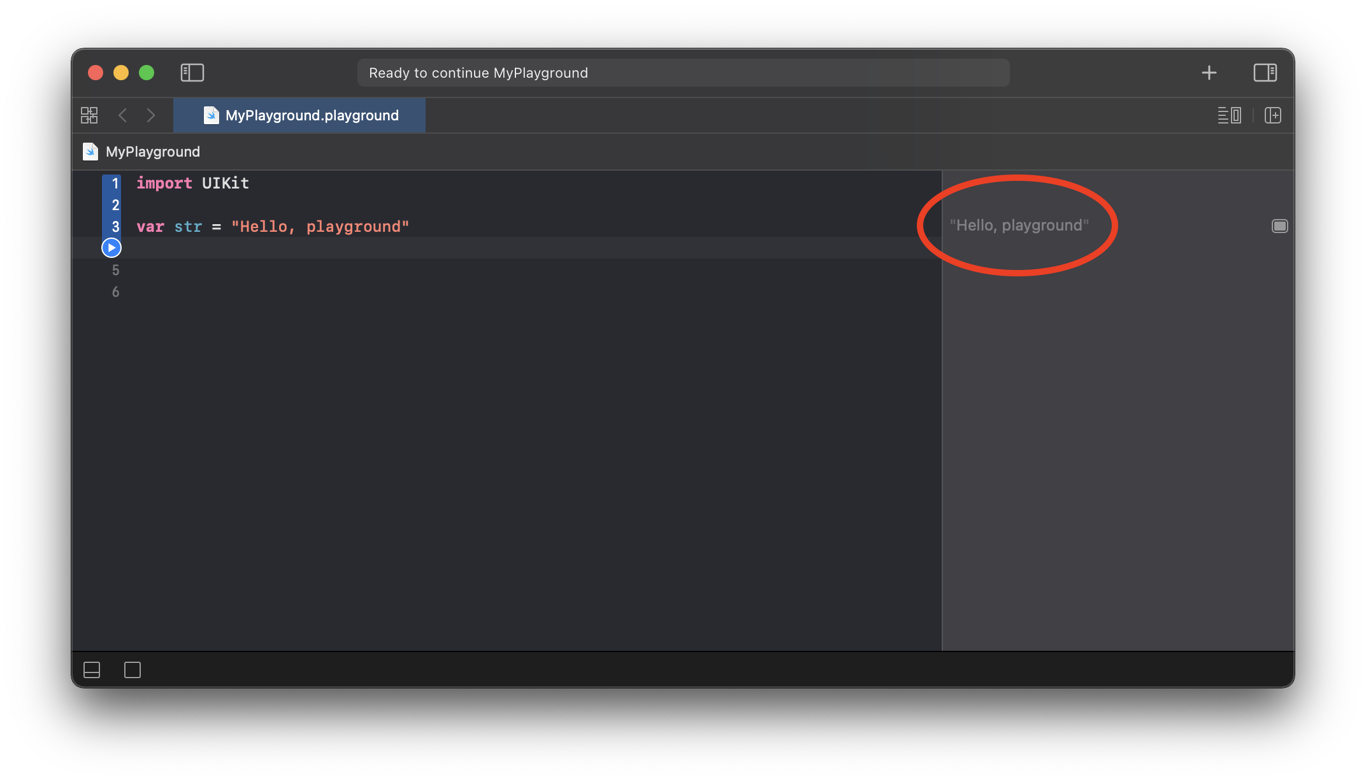Image resolution: width=1366 pixels, height=782 pixels.
Task: Open the related items grid icon
Action: click(89, 116)
